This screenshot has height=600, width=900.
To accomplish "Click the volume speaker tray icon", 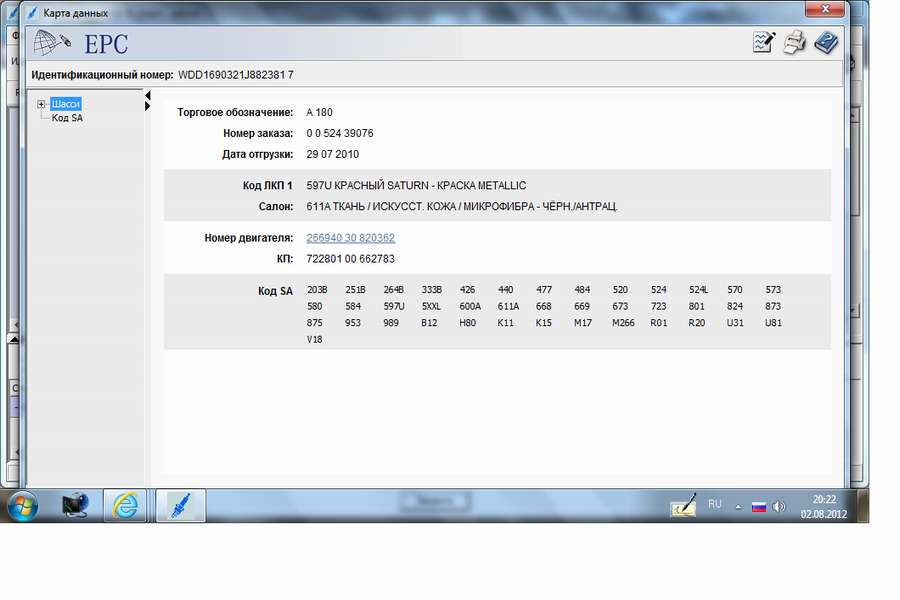I will (779, 507).
